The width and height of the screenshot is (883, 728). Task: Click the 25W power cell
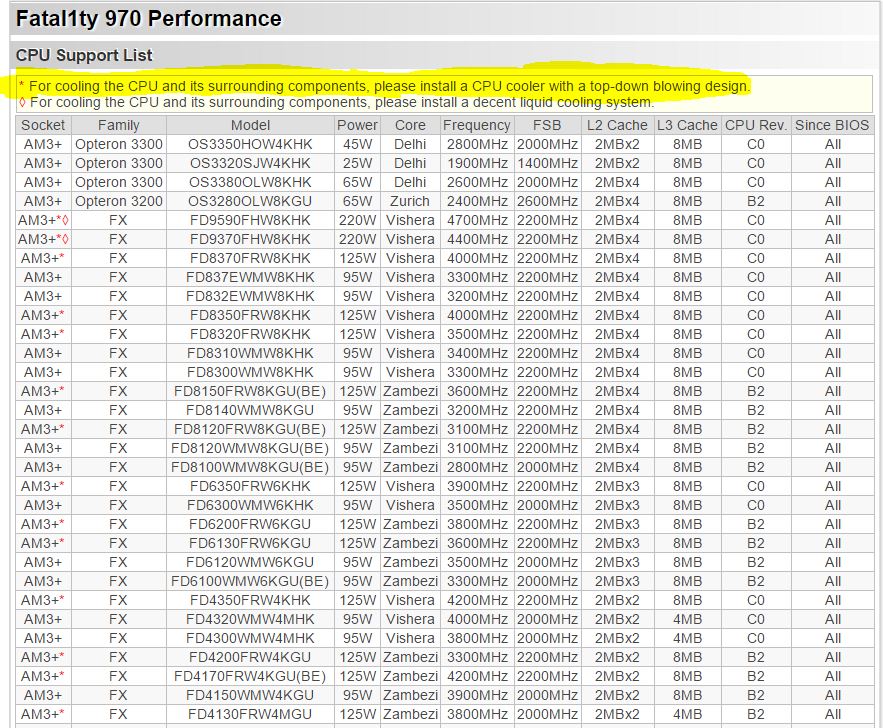(357, 163)
